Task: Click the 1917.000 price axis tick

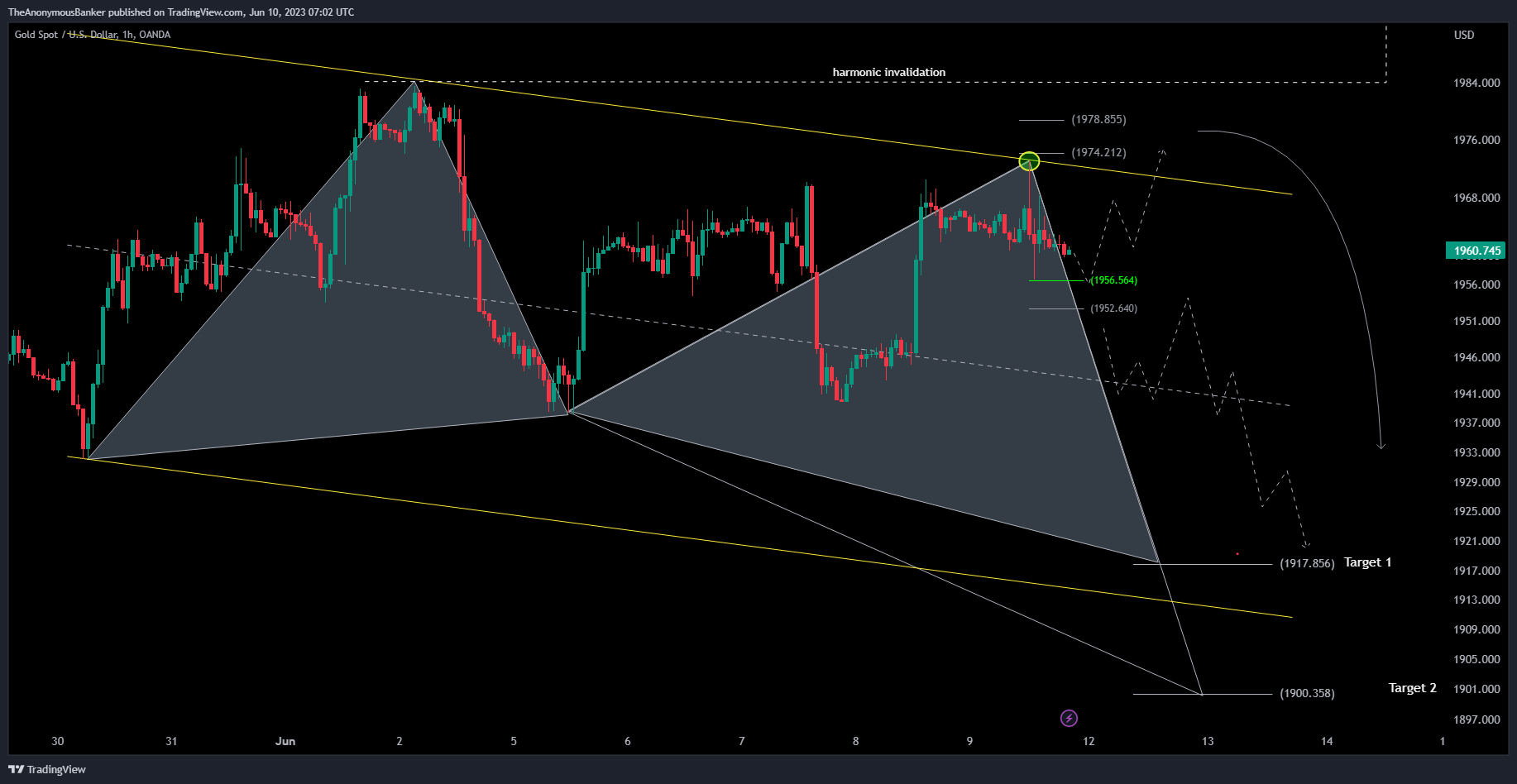Action: click(x=1476, y=571)
